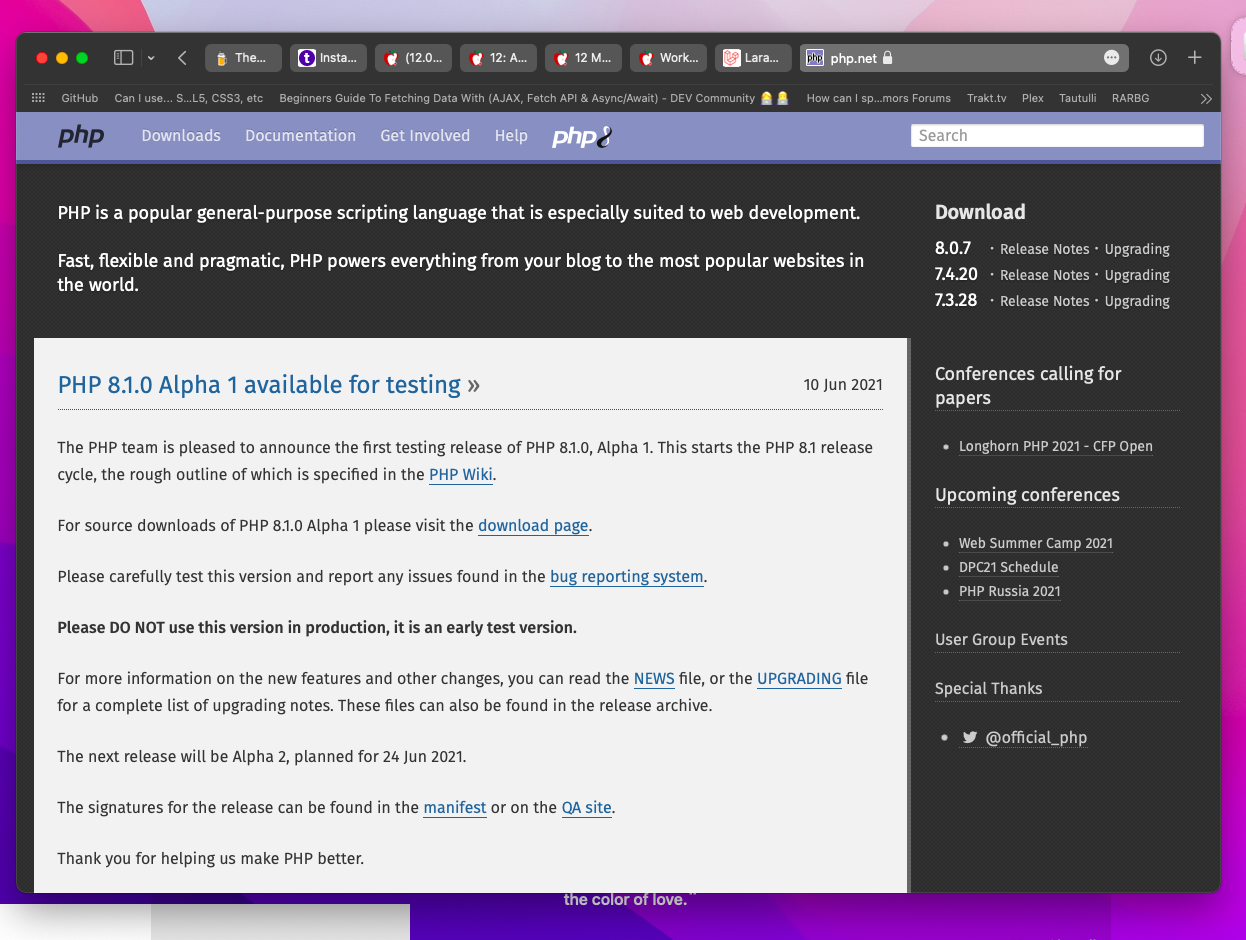Go back with the back arrow
Viewport: 1246px width, 940px height.
[x=182, y=58]
